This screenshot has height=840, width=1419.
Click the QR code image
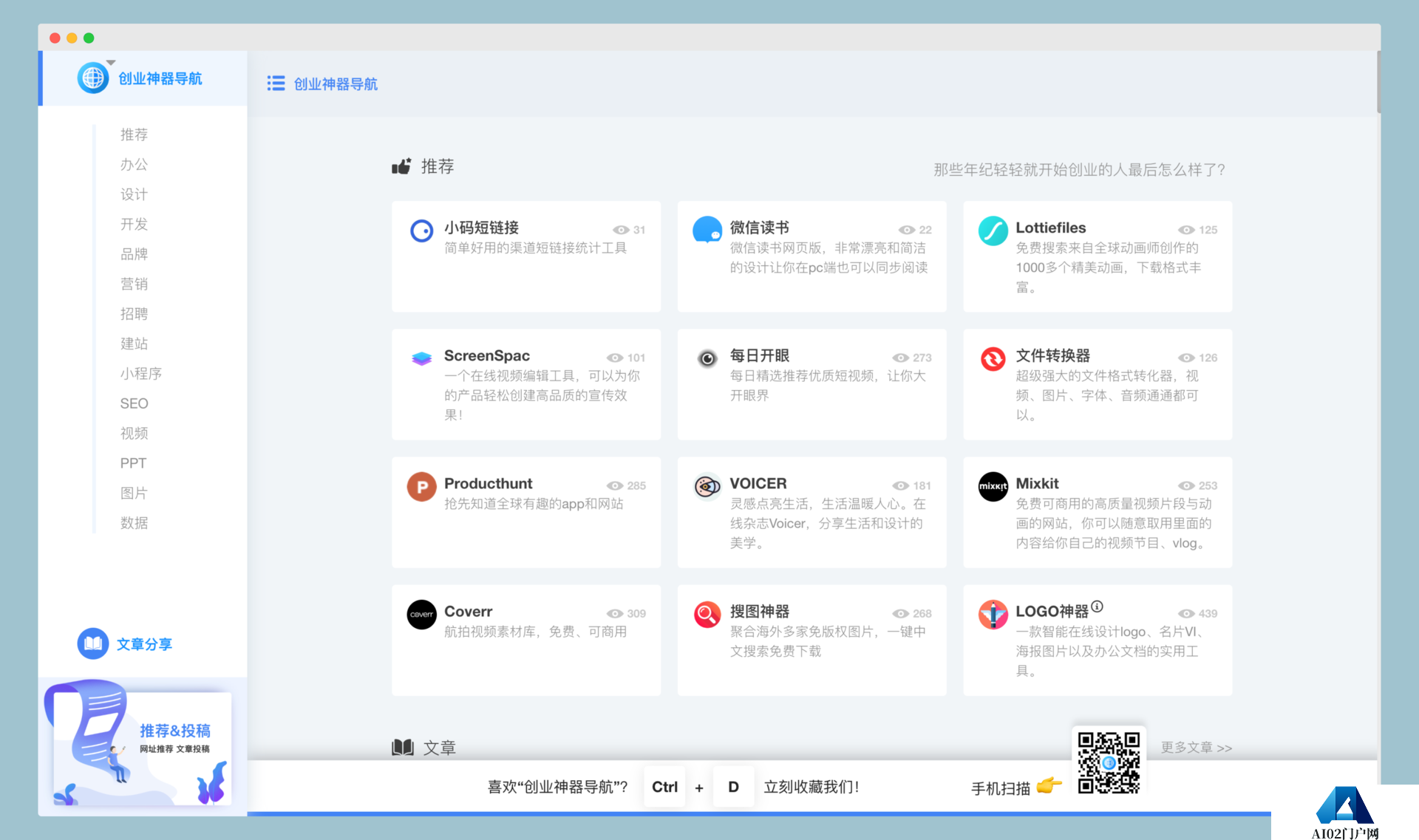click(x=1108, y=762)
